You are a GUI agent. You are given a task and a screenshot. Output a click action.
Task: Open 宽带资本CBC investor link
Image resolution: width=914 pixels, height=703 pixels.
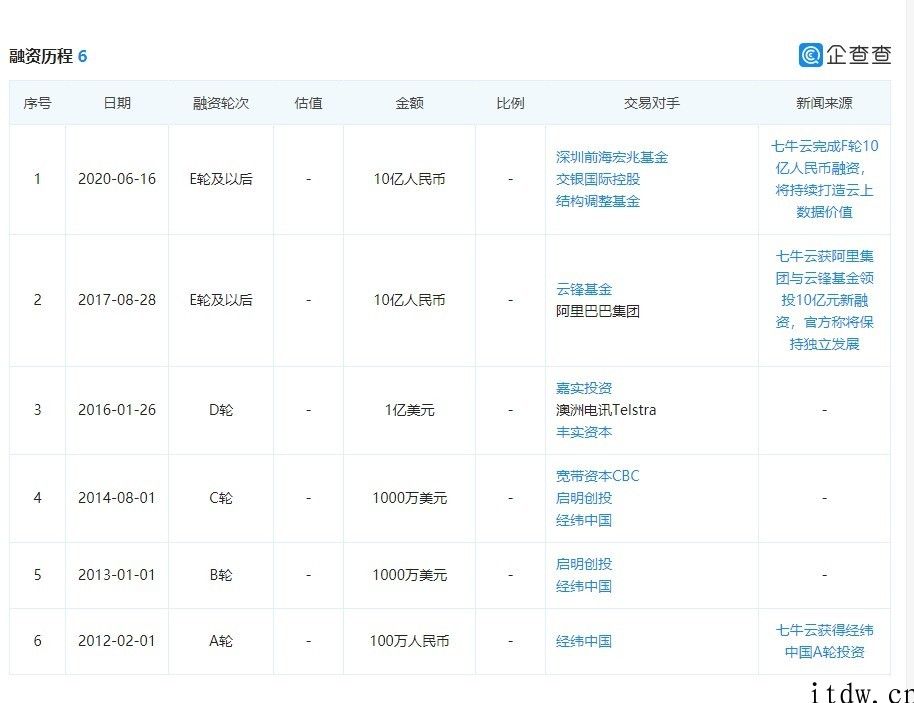click(x=597, y=476)
